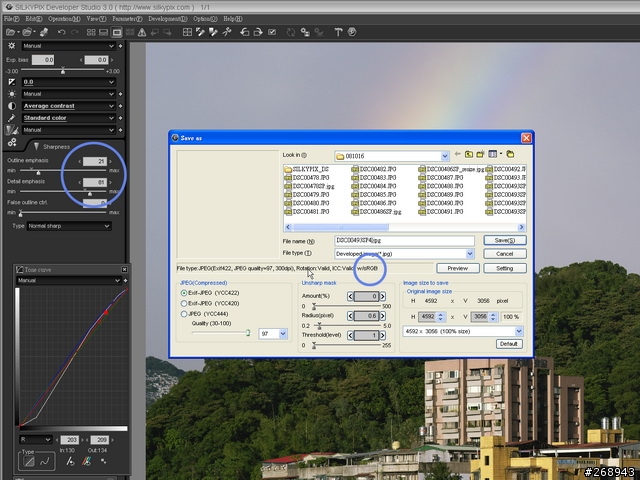
Task: Click the Unsharp mask Amount slider
Action: point(348,306)
